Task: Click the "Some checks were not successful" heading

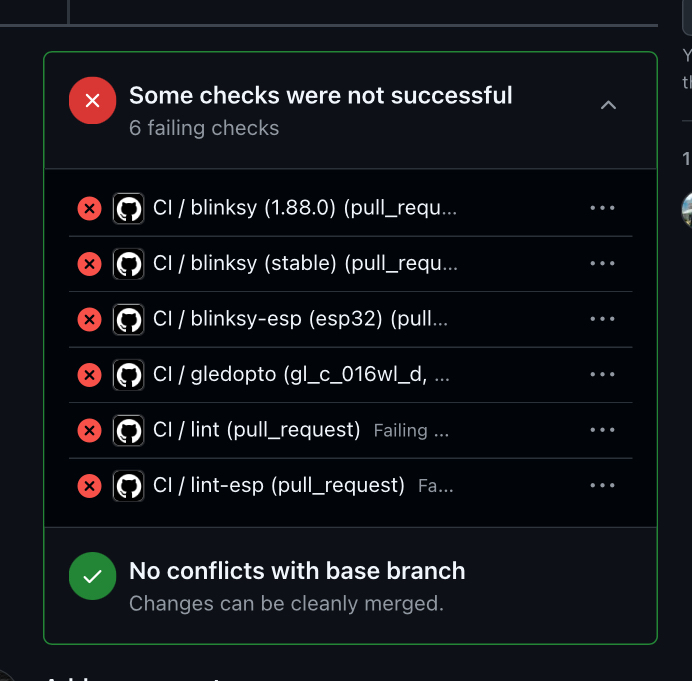Action: (x=320, y=96)
